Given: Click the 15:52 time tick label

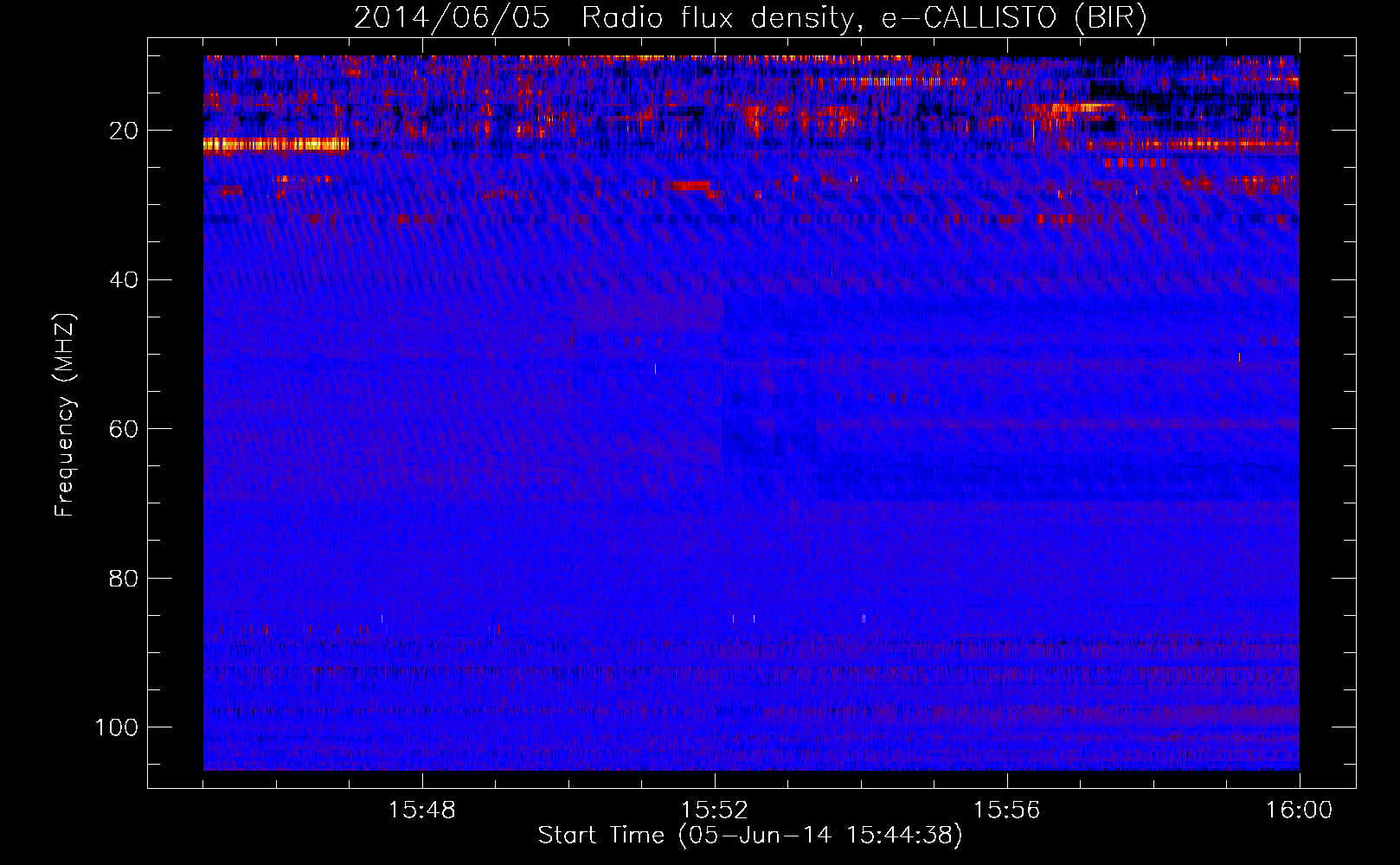Looking at the screenshot, I should [715, 811].
